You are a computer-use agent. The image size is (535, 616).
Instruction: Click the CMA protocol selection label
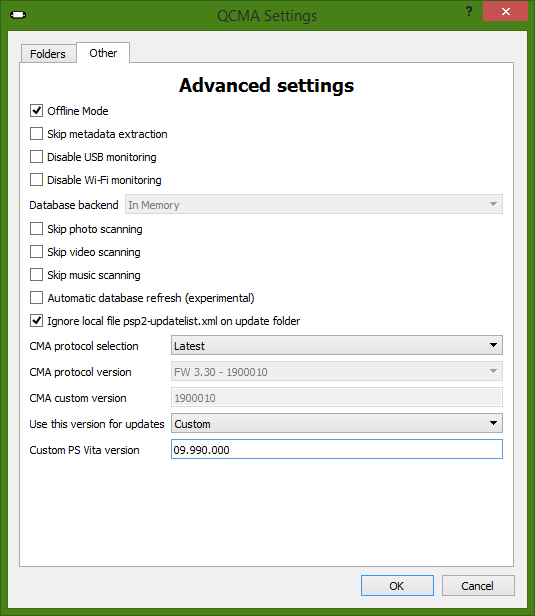(84, 346)
